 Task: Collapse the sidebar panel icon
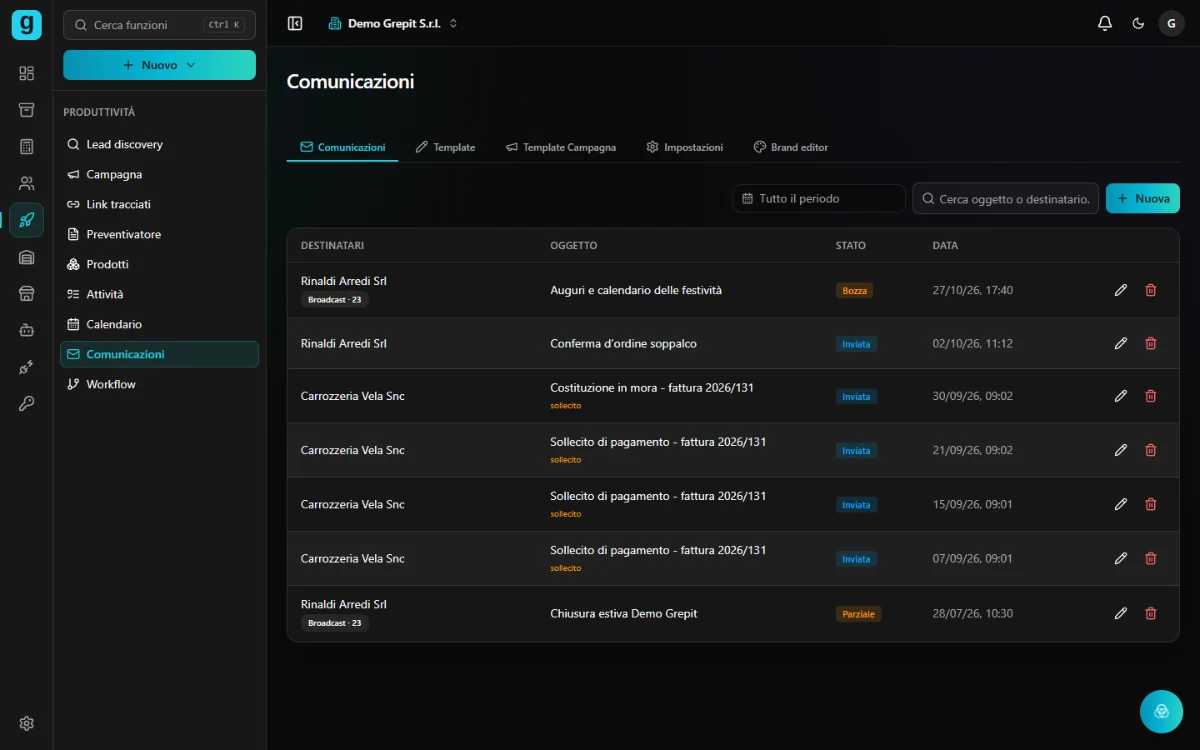coord(295,23)
